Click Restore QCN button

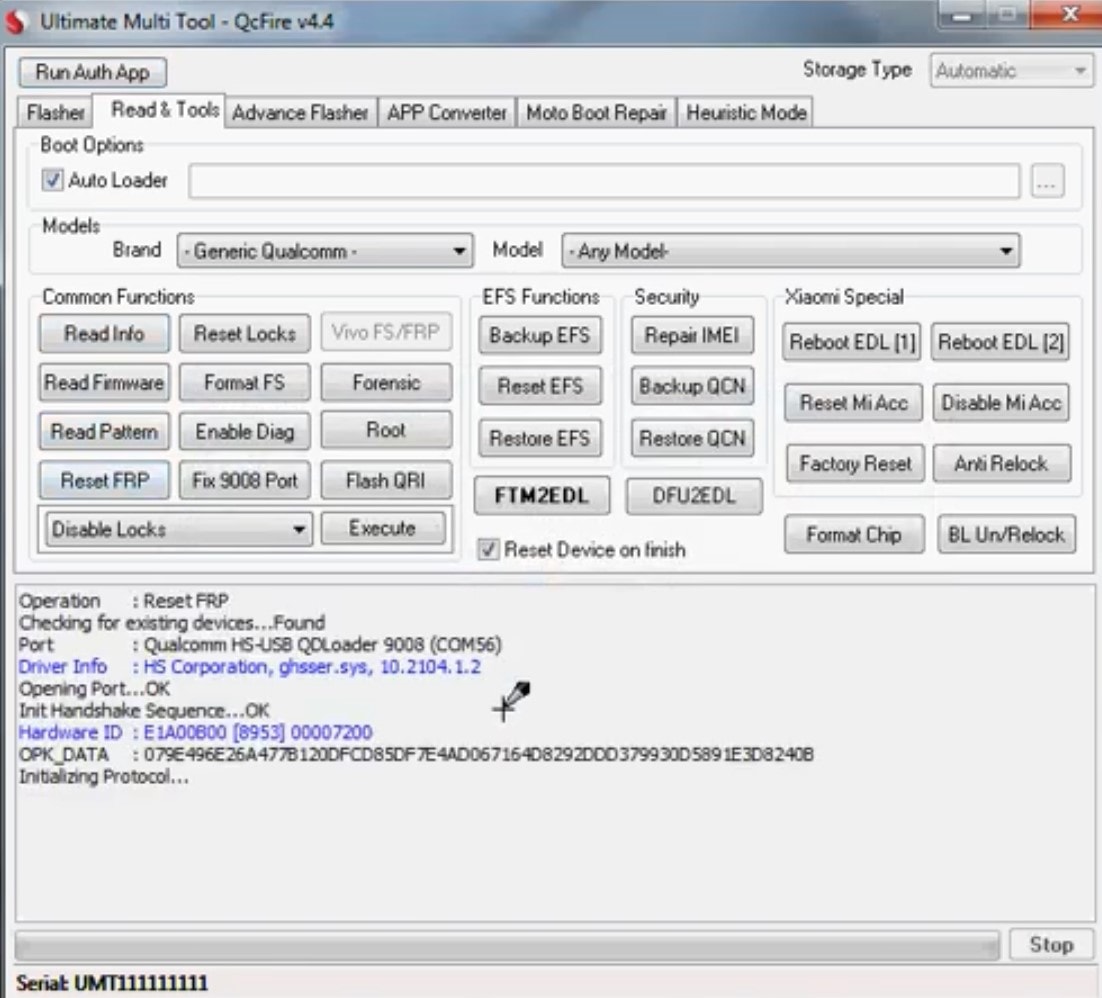click(x=692, y=439)
